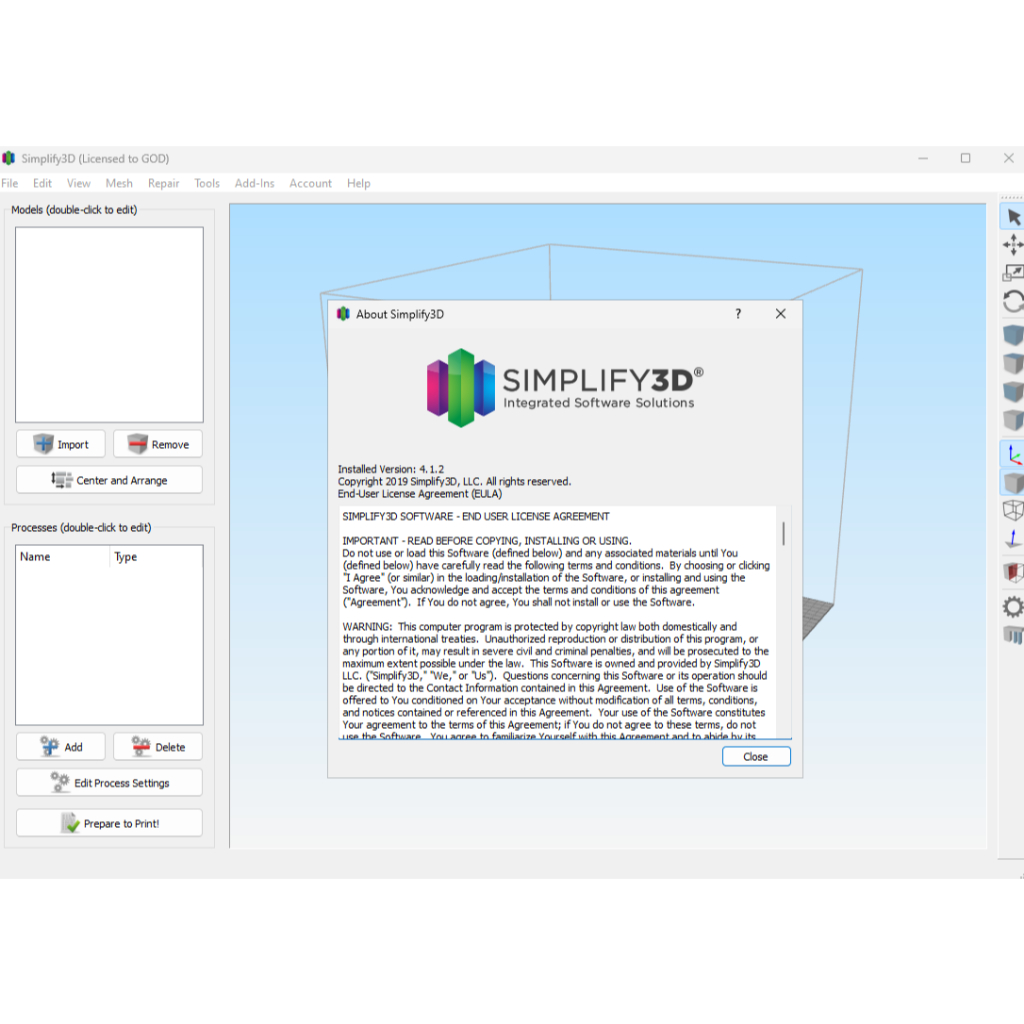Switch to wireframe model rendering

click(x=1013, y=511)
